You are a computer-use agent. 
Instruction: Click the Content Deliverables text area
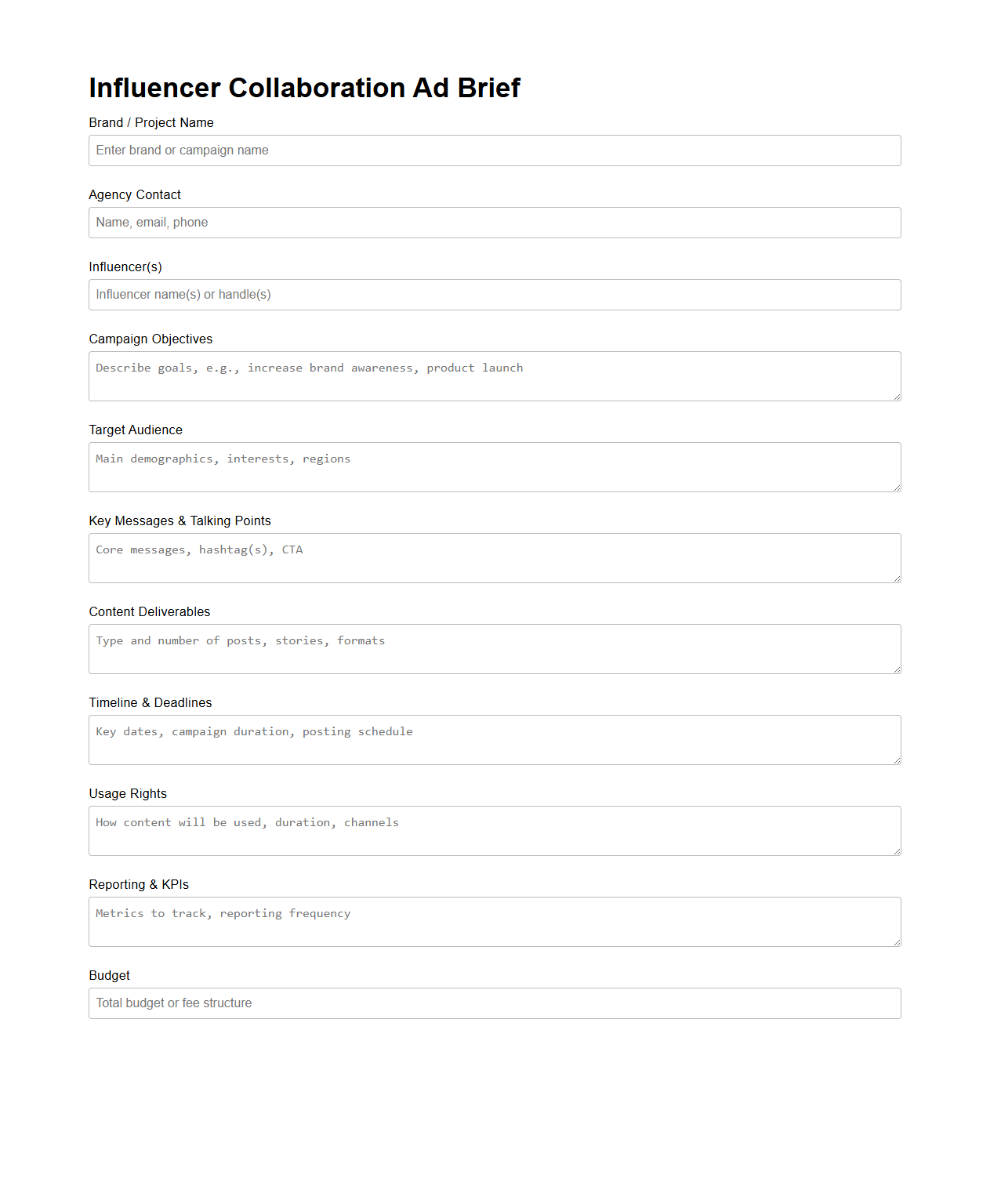494,648
